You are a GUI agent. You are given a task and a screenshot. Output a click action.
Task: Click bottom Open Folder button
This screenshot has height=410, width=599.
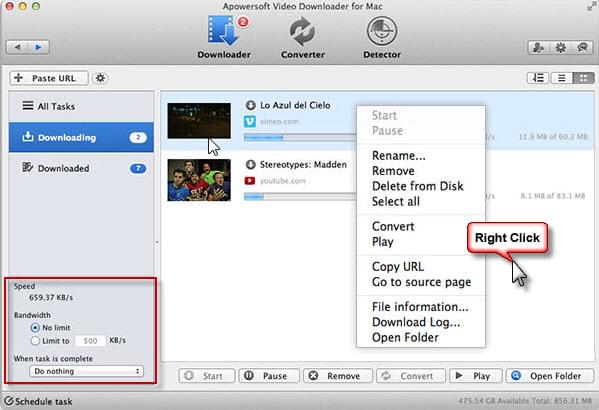coord(550,376)
